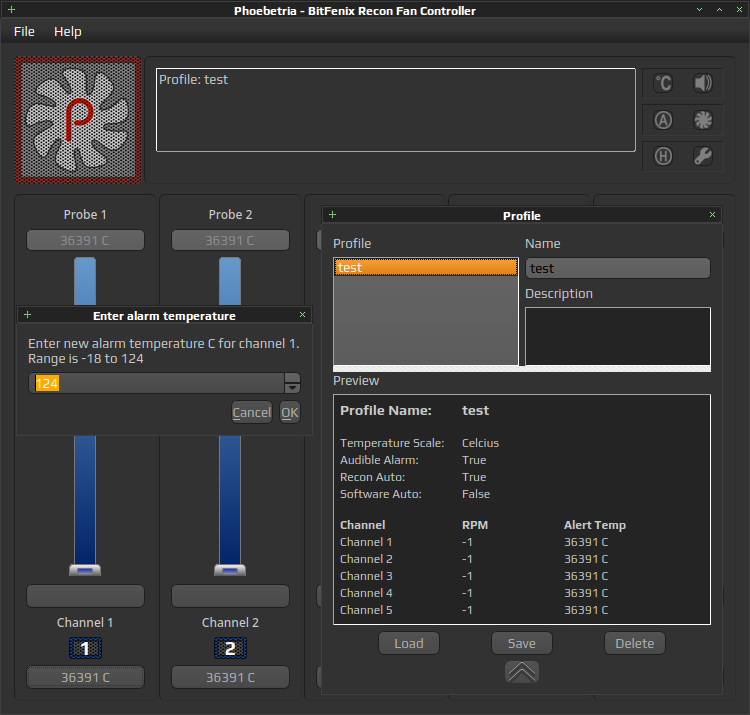
Task: Select the 'test' profile in list
Action: (426, 267)
